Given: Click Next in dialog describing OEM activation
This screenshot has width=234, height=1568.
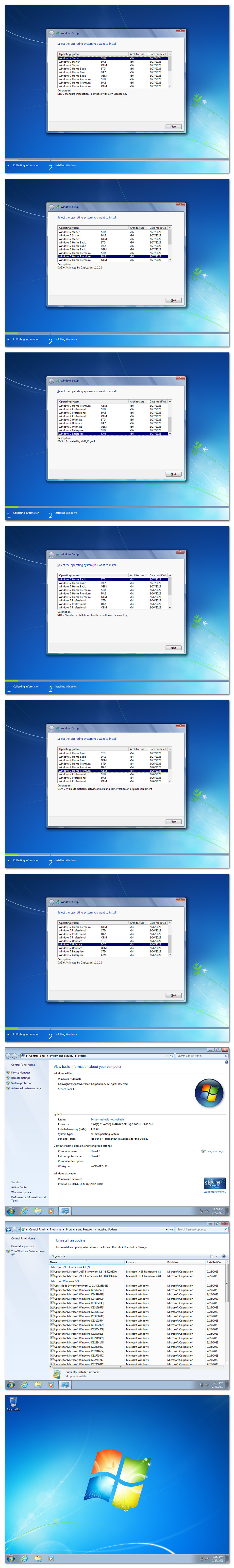Looking at the screenshot, I should (x=173, y=822).
